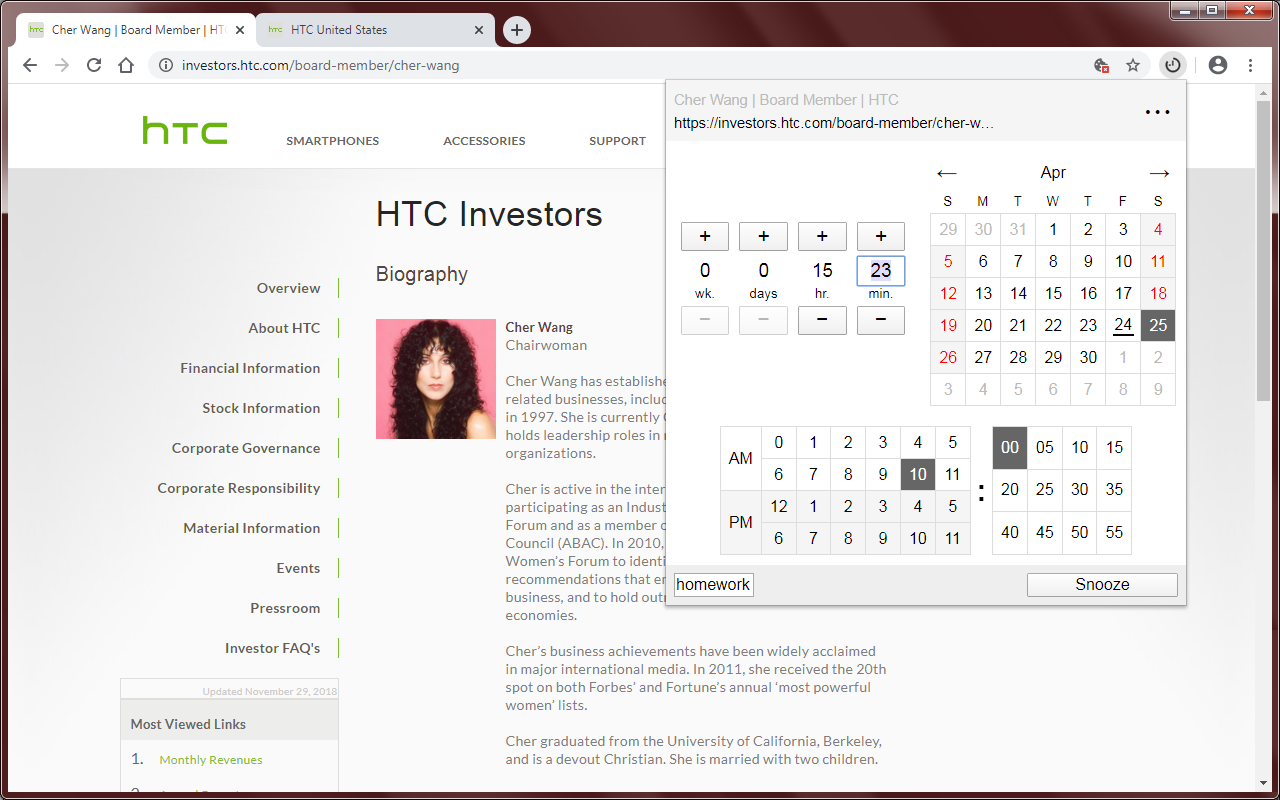Open Material Information link
1280x800 pixels.
coord(252,528)
